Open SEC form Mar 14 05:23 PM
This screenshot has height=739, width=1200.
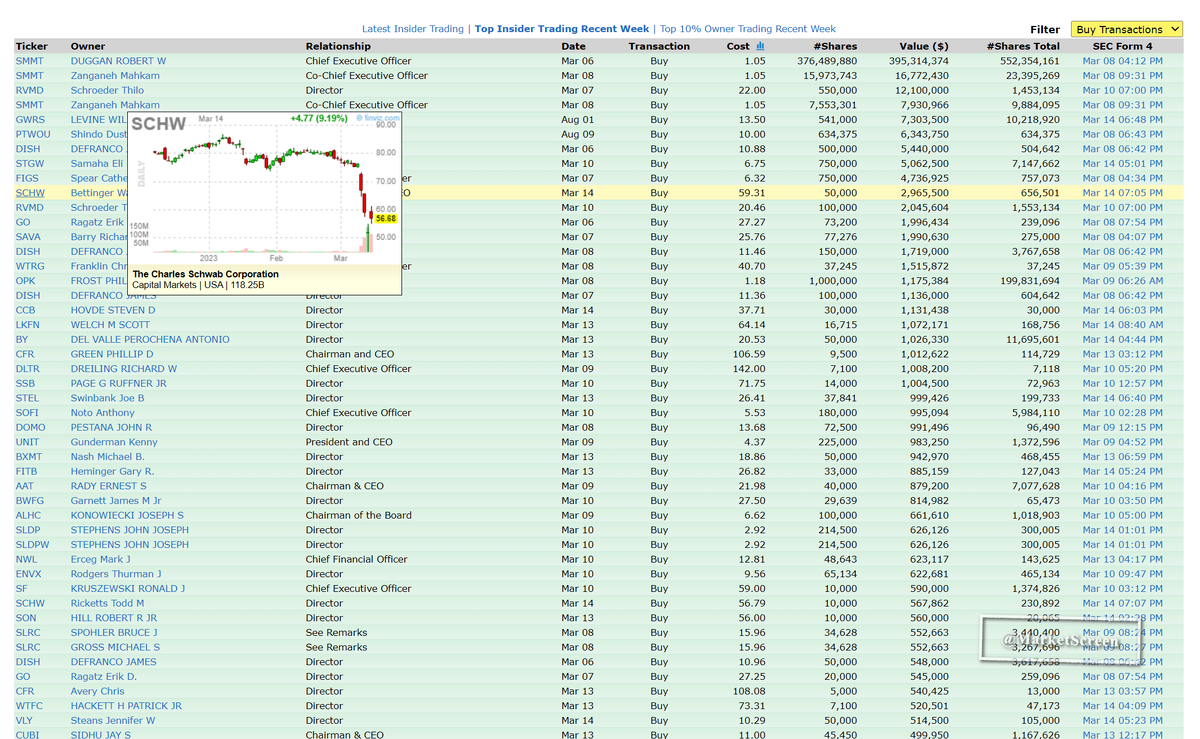(x=1122, y=720)
